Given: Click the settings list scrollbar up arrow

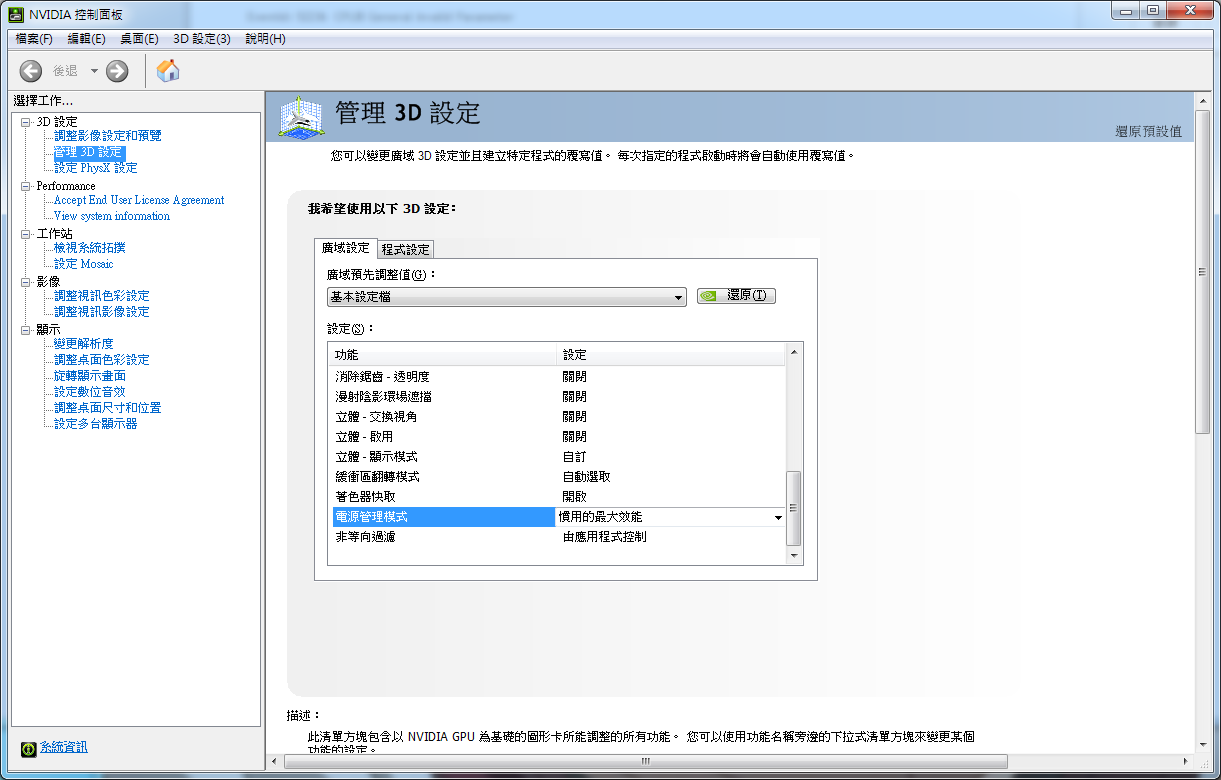Looking at the screenshot, I should point(794,351).
